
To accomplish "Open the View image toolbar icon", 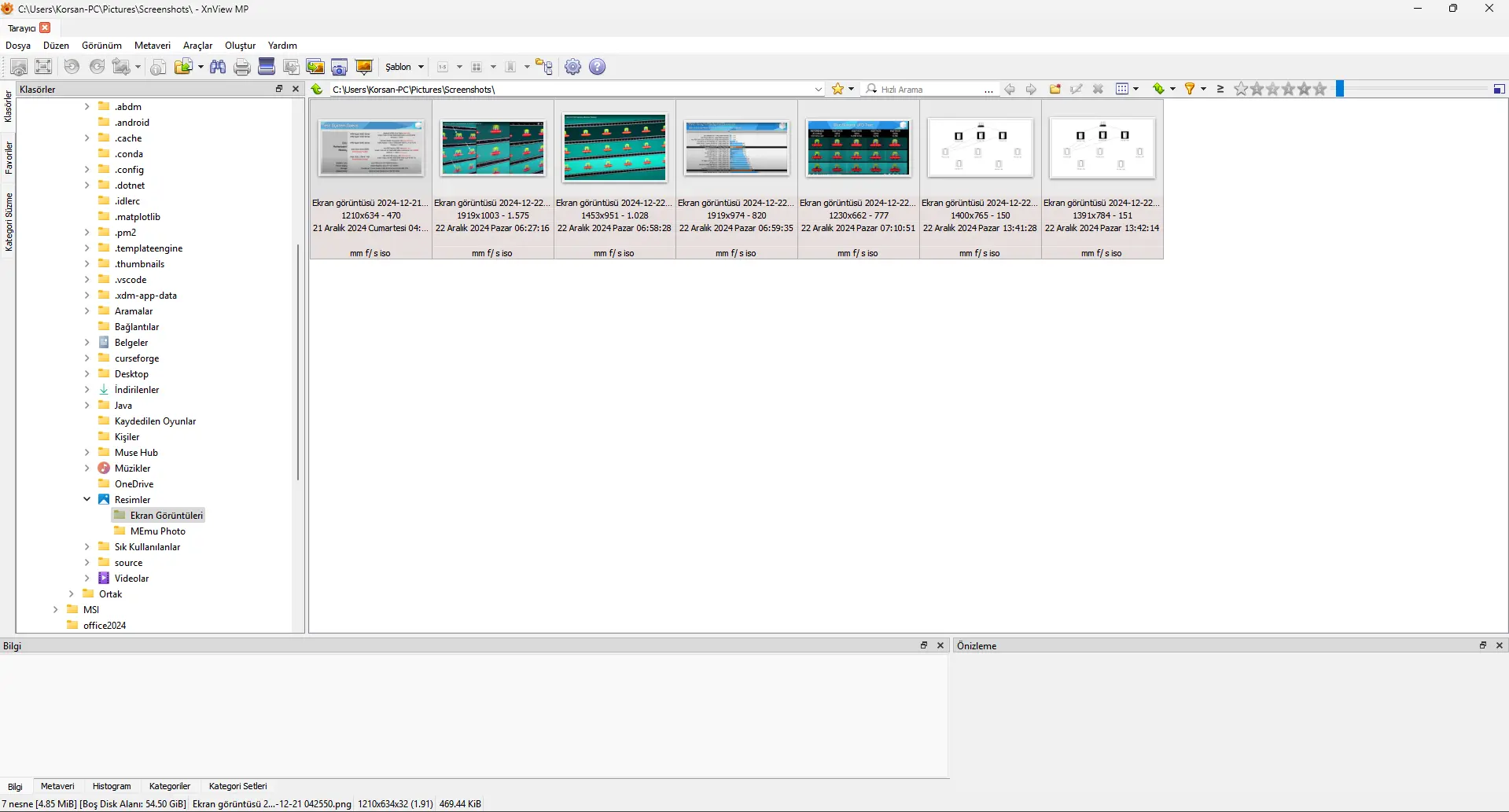I will tap(19, 67).
